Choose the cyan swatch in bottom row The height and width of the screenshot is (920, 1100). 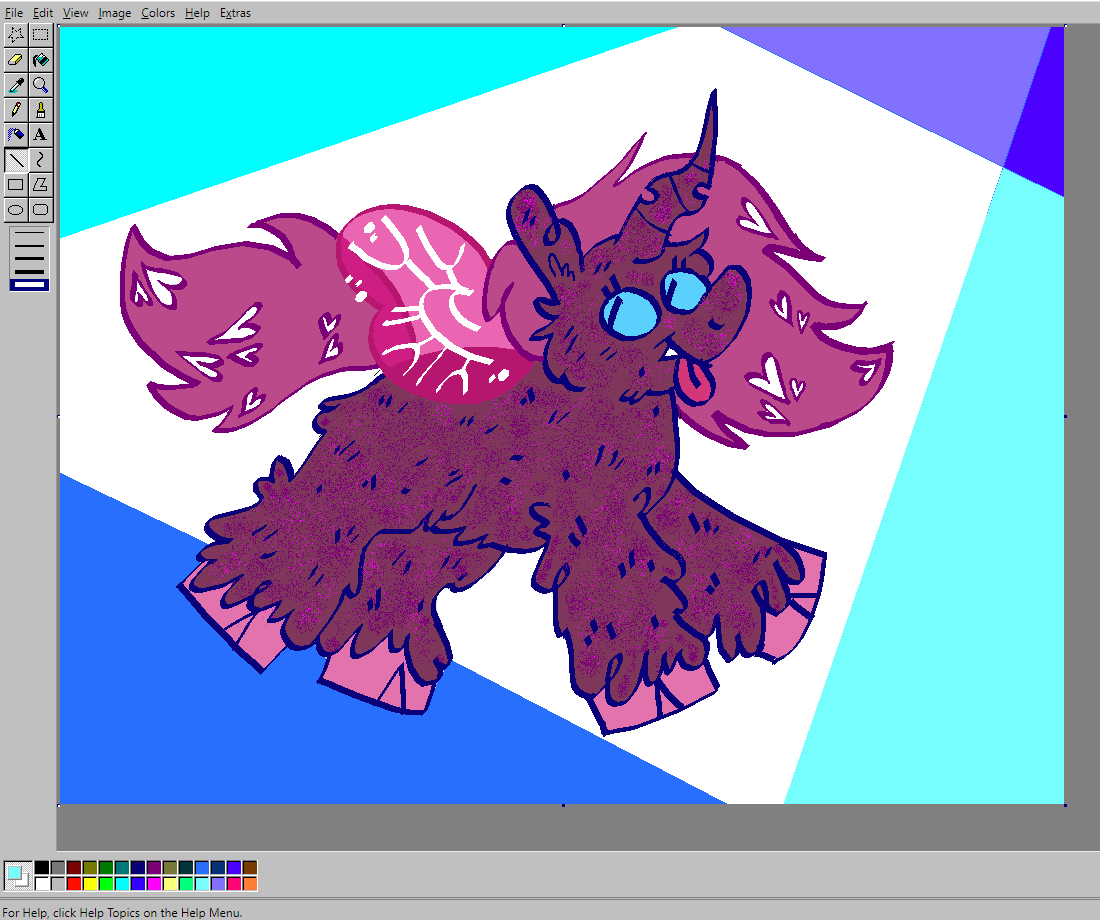122,884
